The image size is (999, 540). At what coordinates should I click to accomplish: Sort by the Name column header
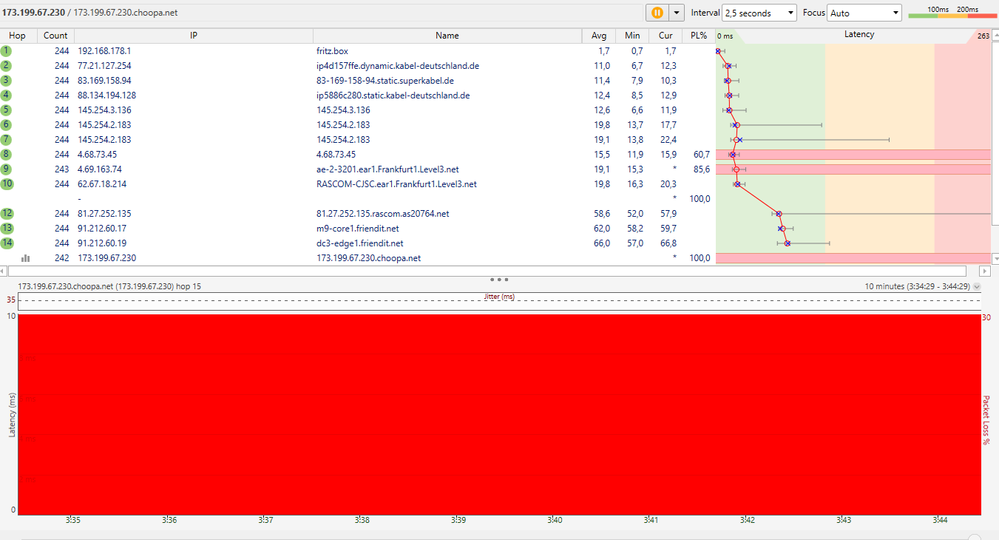[x=447, y=36]
